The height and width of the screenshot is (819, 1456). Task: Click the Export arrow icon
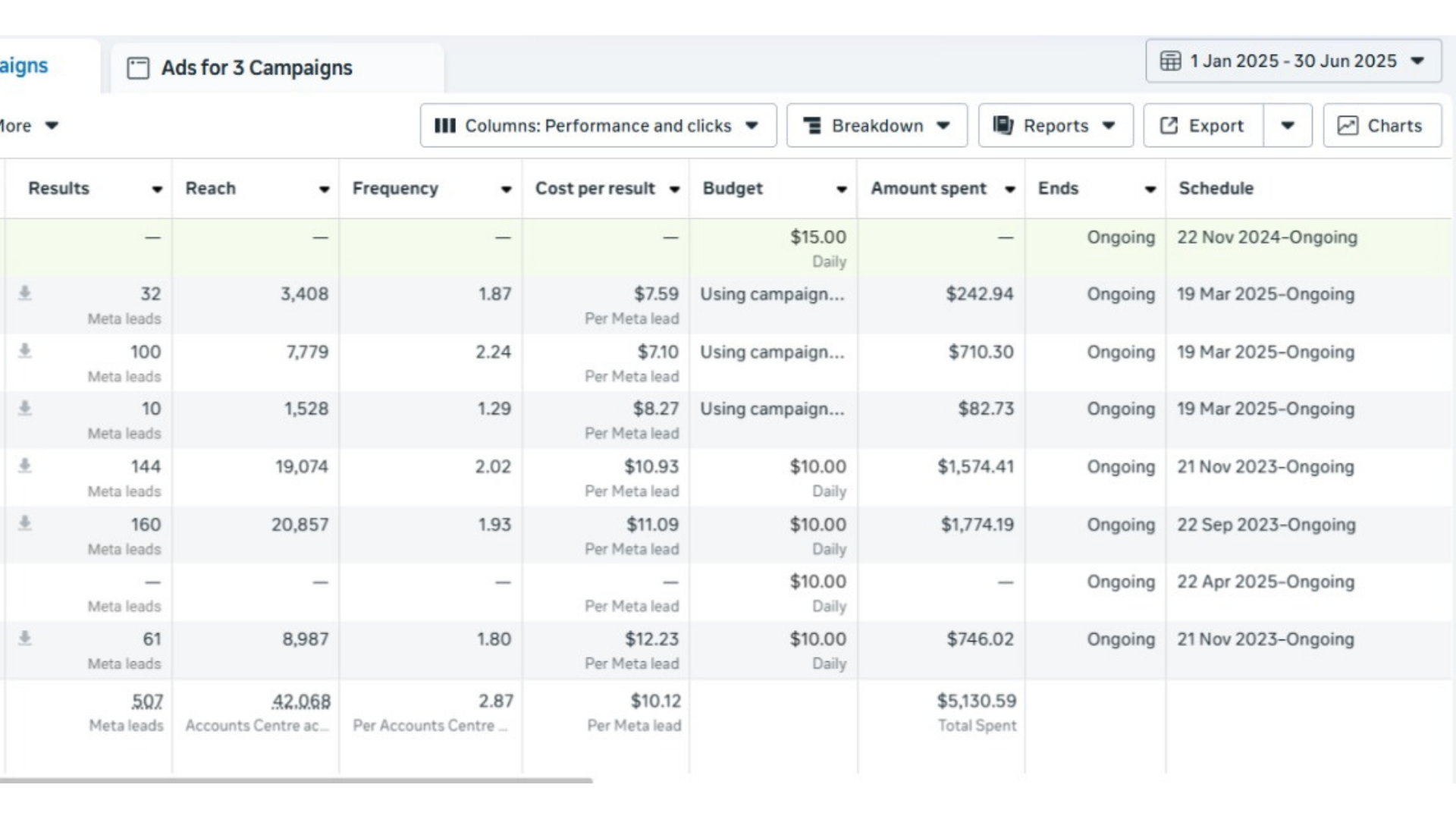[1169, 126]
